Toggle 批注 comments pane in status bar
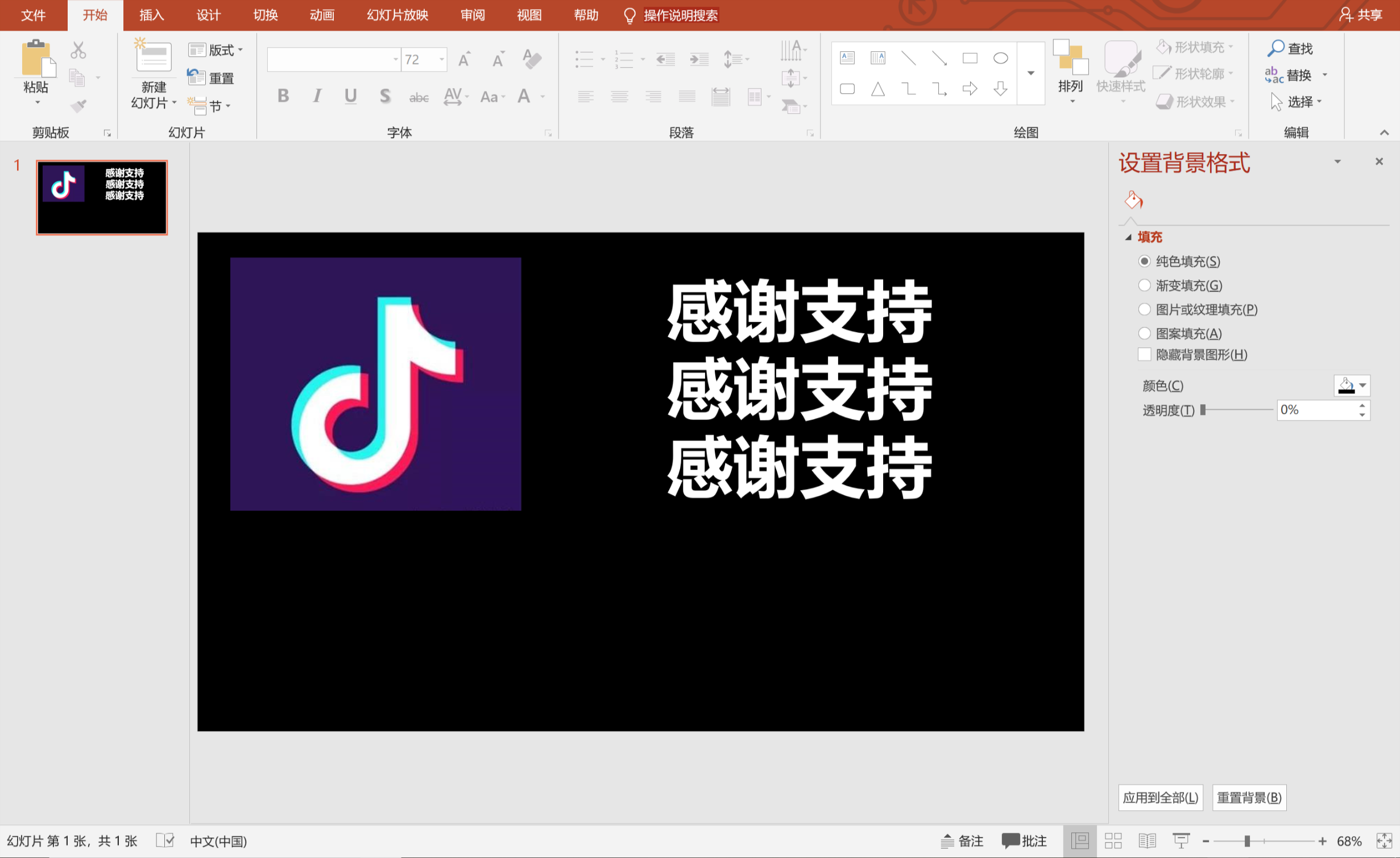 click(1024, 840)
